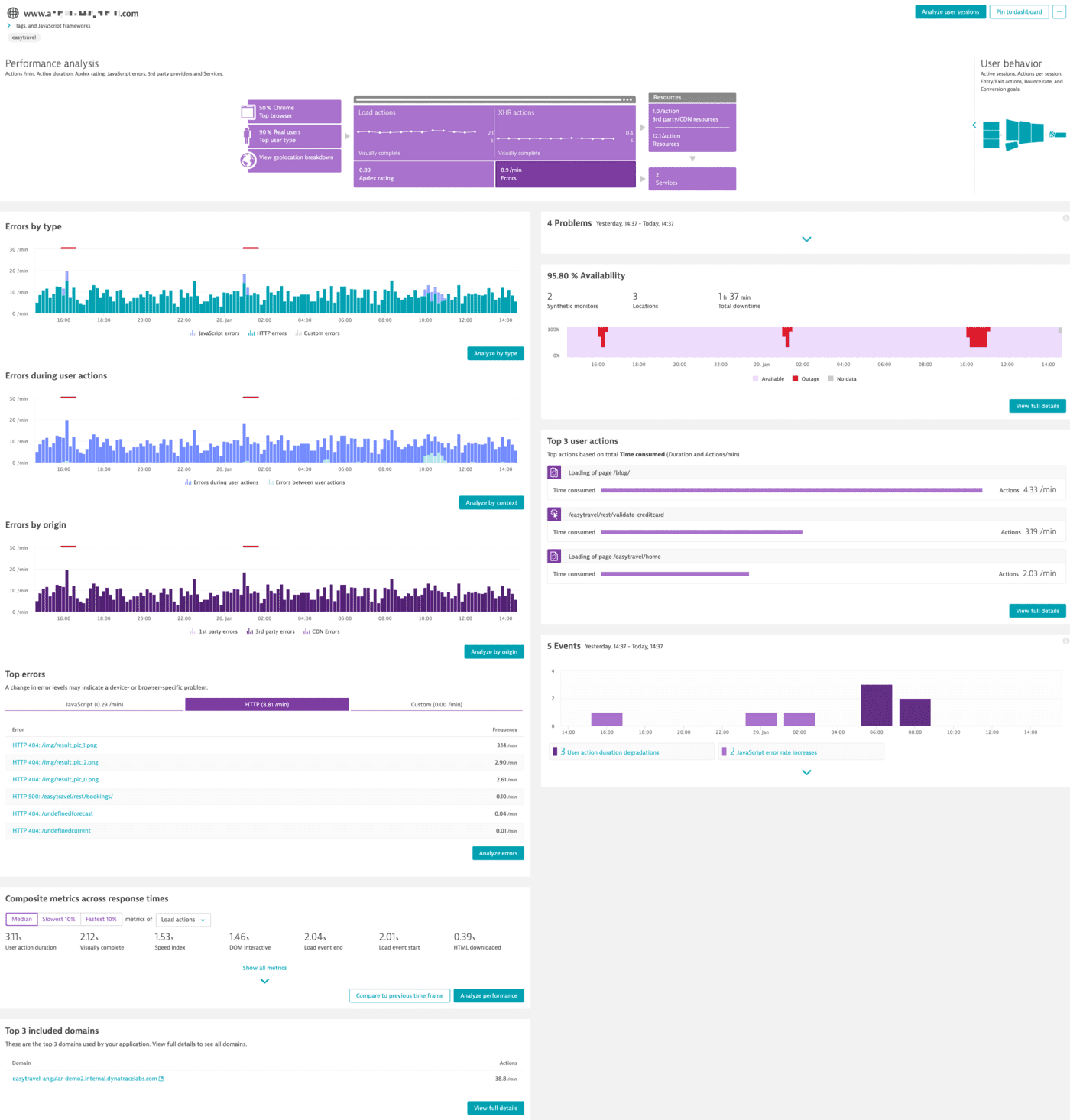This screenshot has width=1070, height=1120.
Task: Click the Analyze user sessions button
Action: click(x=950, y=11)
